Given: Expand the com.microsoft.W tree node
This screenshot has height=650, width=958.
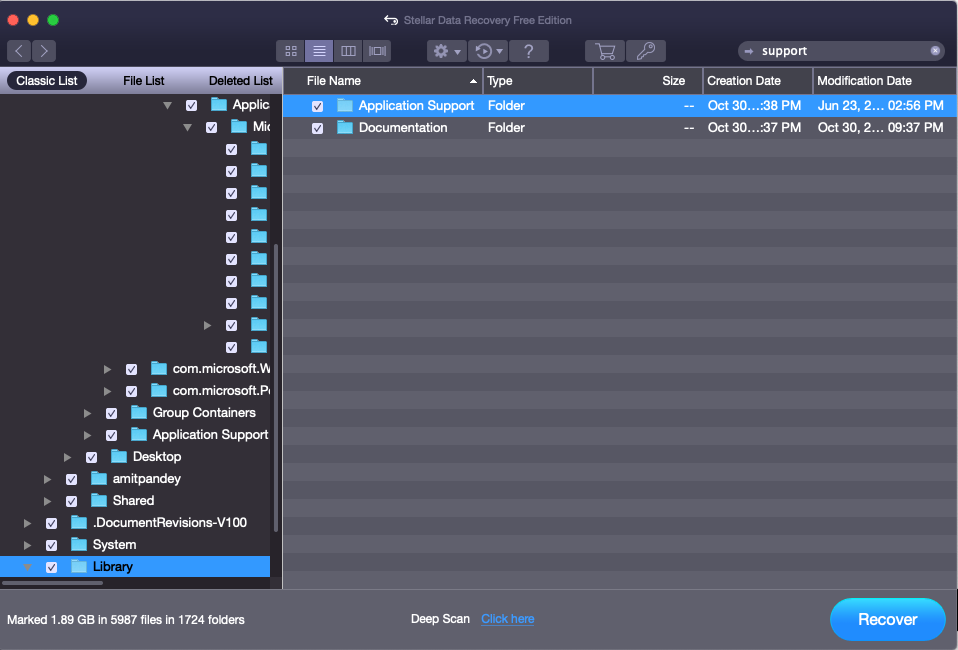Looking at the screenshot, I should point(108,369).
